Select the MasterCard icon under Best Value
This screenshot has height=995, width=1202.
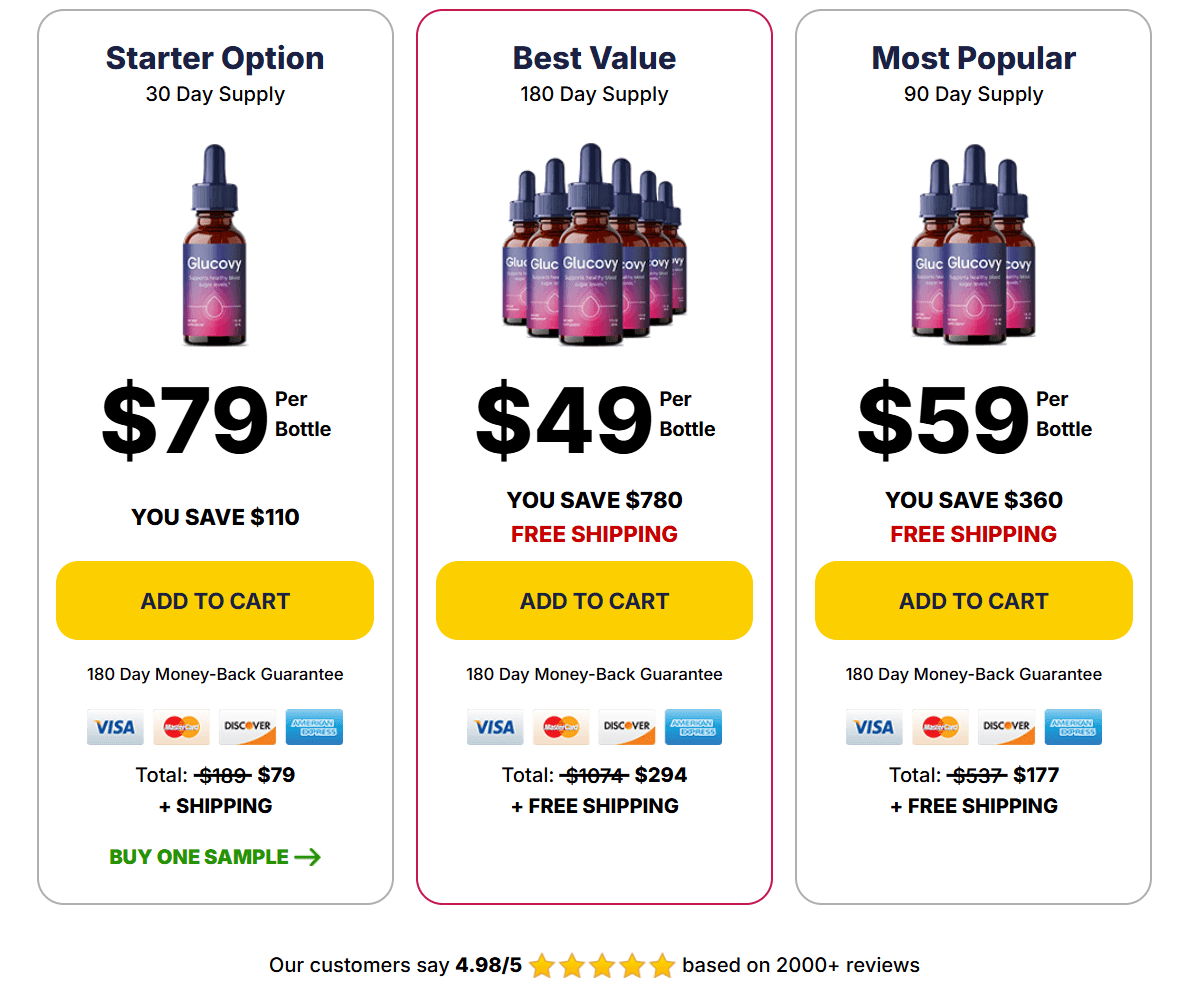(x=560, y=727)
